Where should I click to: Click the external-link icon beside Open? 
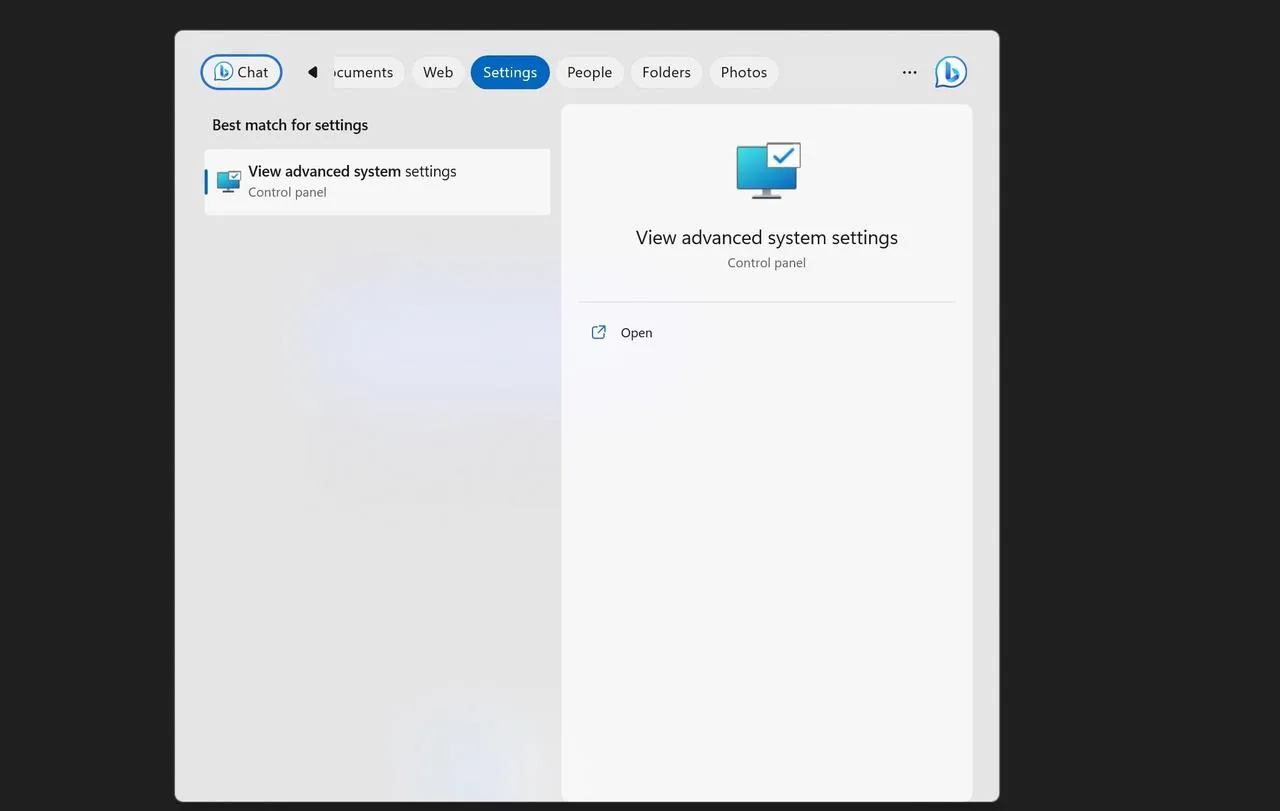tap(599, 333)
